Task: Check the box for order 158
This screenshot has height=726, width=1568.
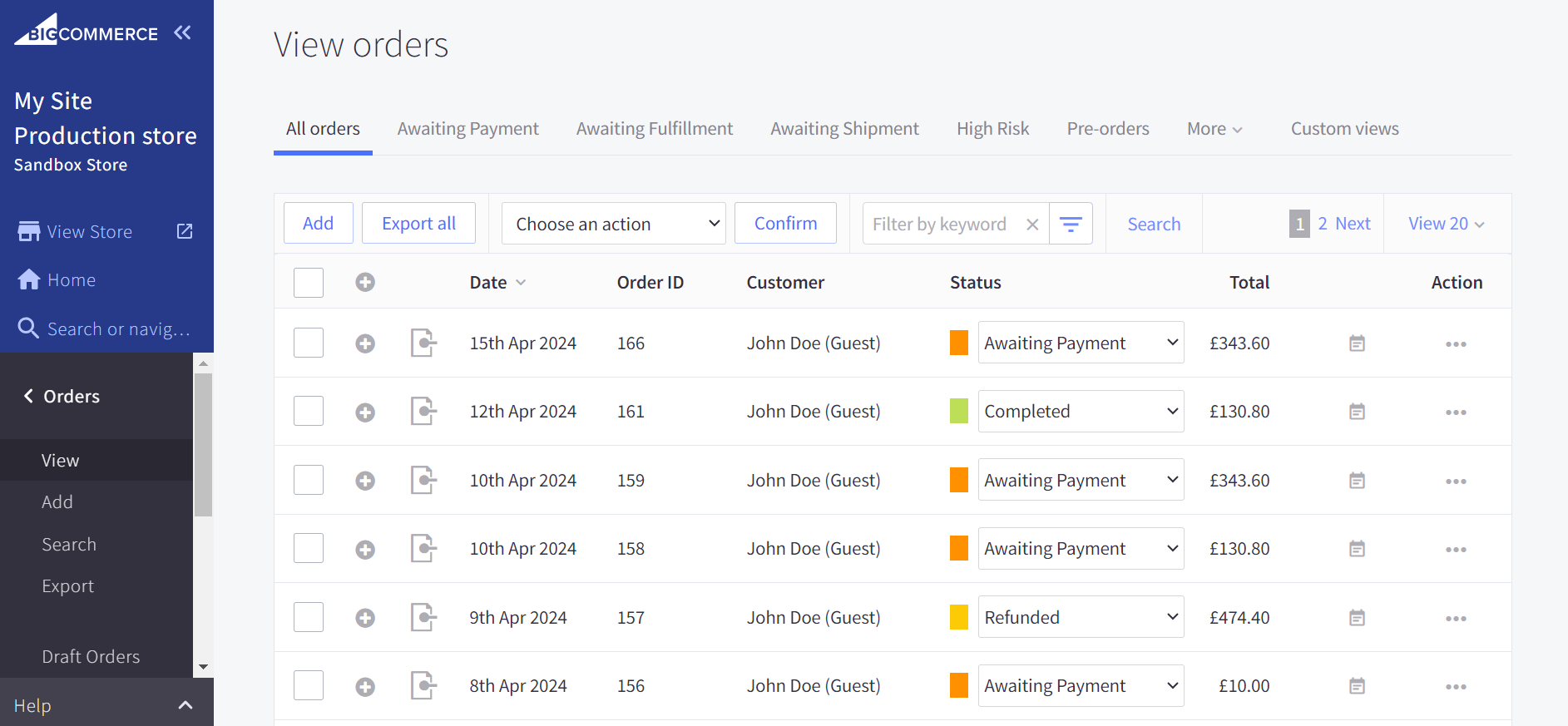Action: (309, 549)
